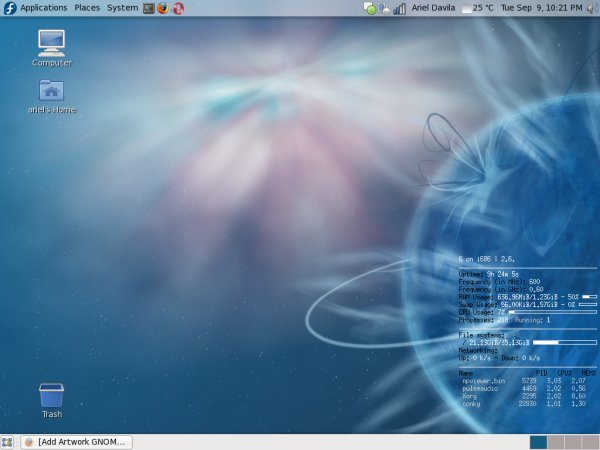Click the root file system usage bar

[x=565, y=342]
